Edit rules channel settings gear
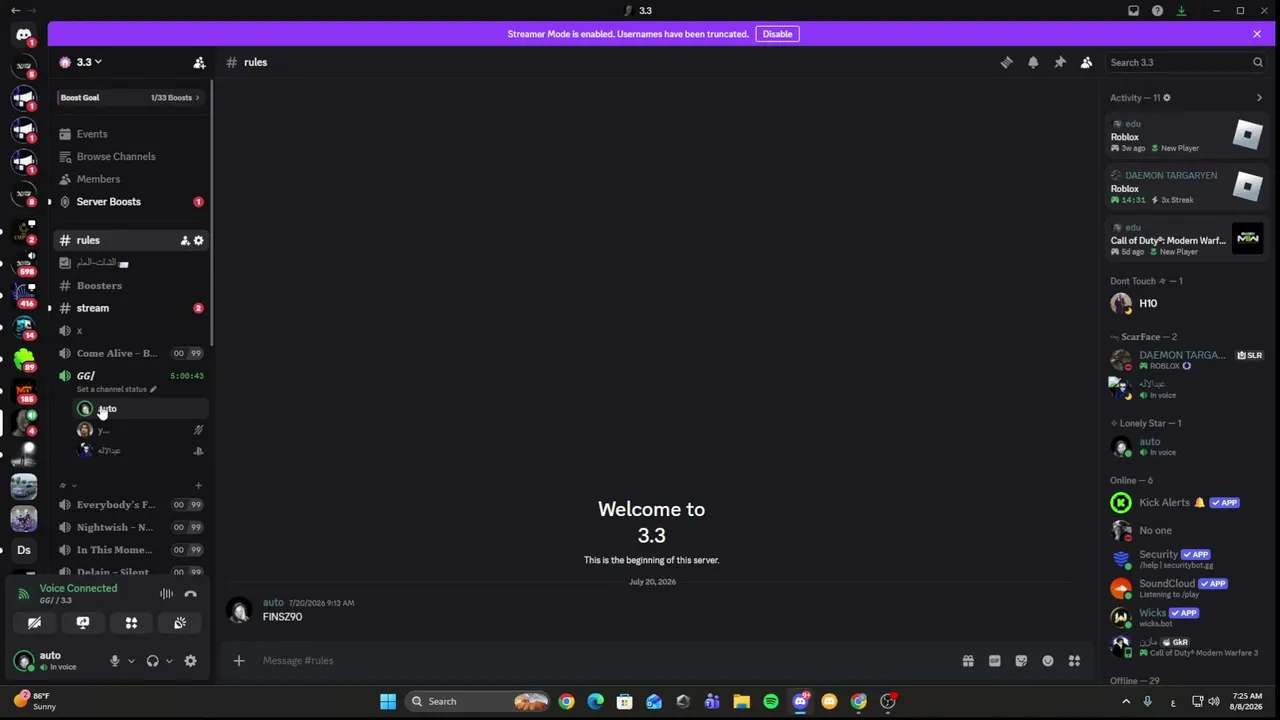The image size is (1280, 720). (x=198, y=240)
